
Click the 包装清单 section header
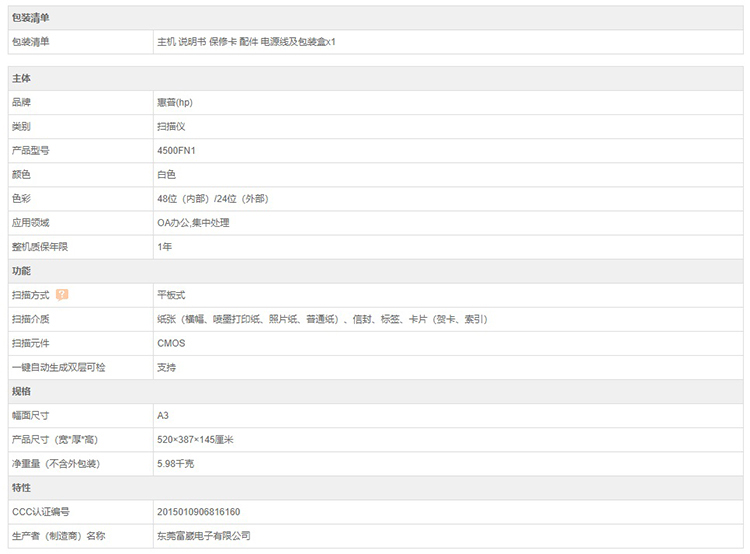click(x=29, y=18)
